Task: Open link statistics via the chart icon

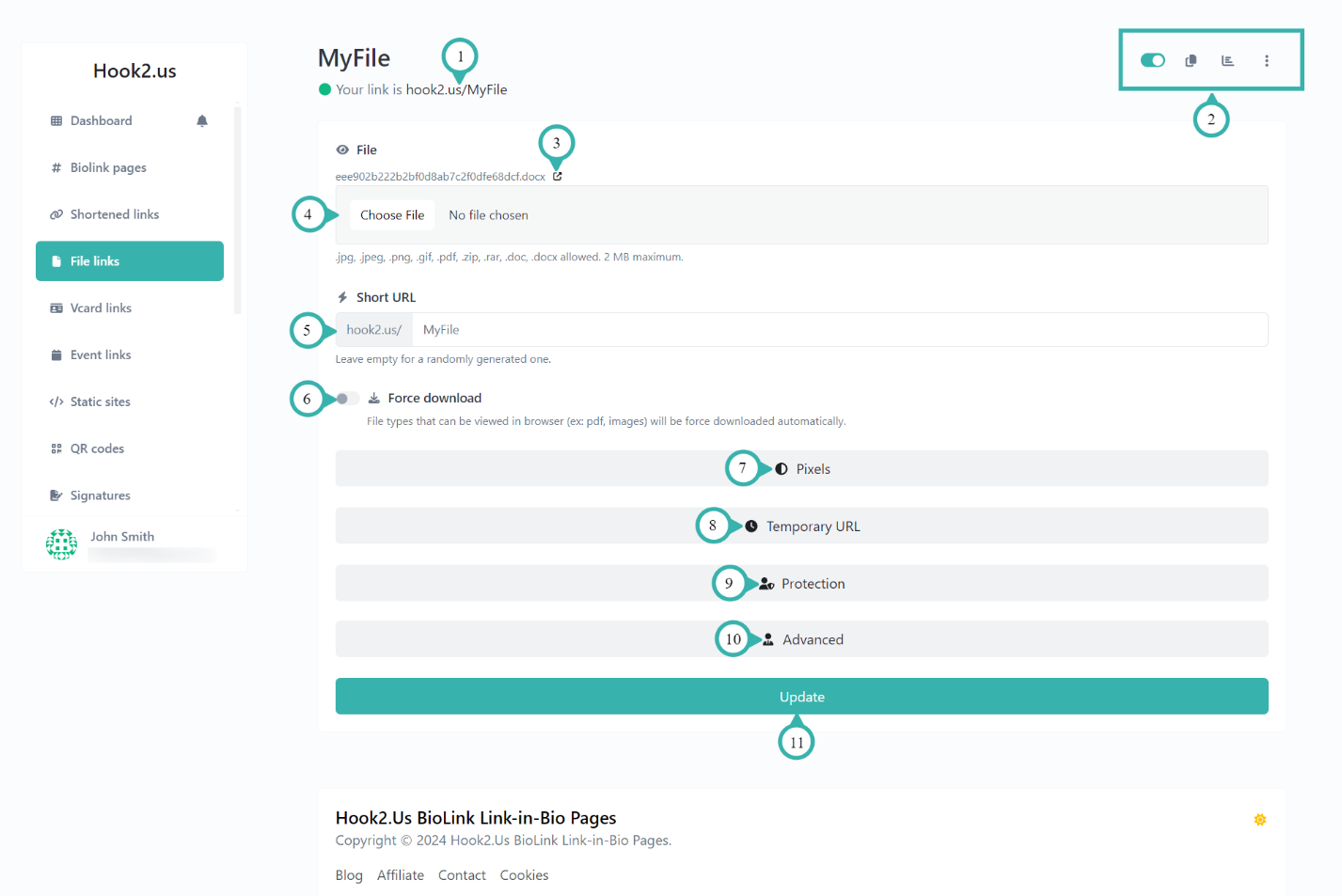Action: click(x=1227, y=60)
